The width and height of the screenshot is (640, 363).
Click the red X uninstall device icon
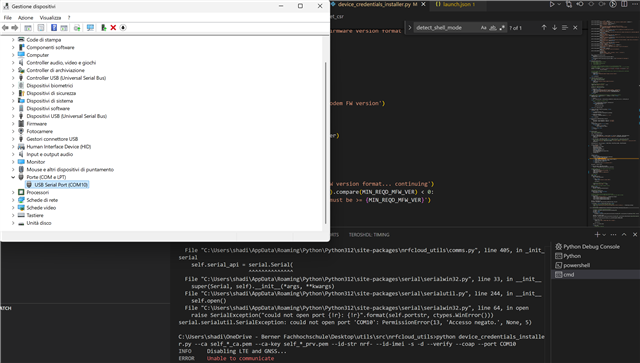113,28
